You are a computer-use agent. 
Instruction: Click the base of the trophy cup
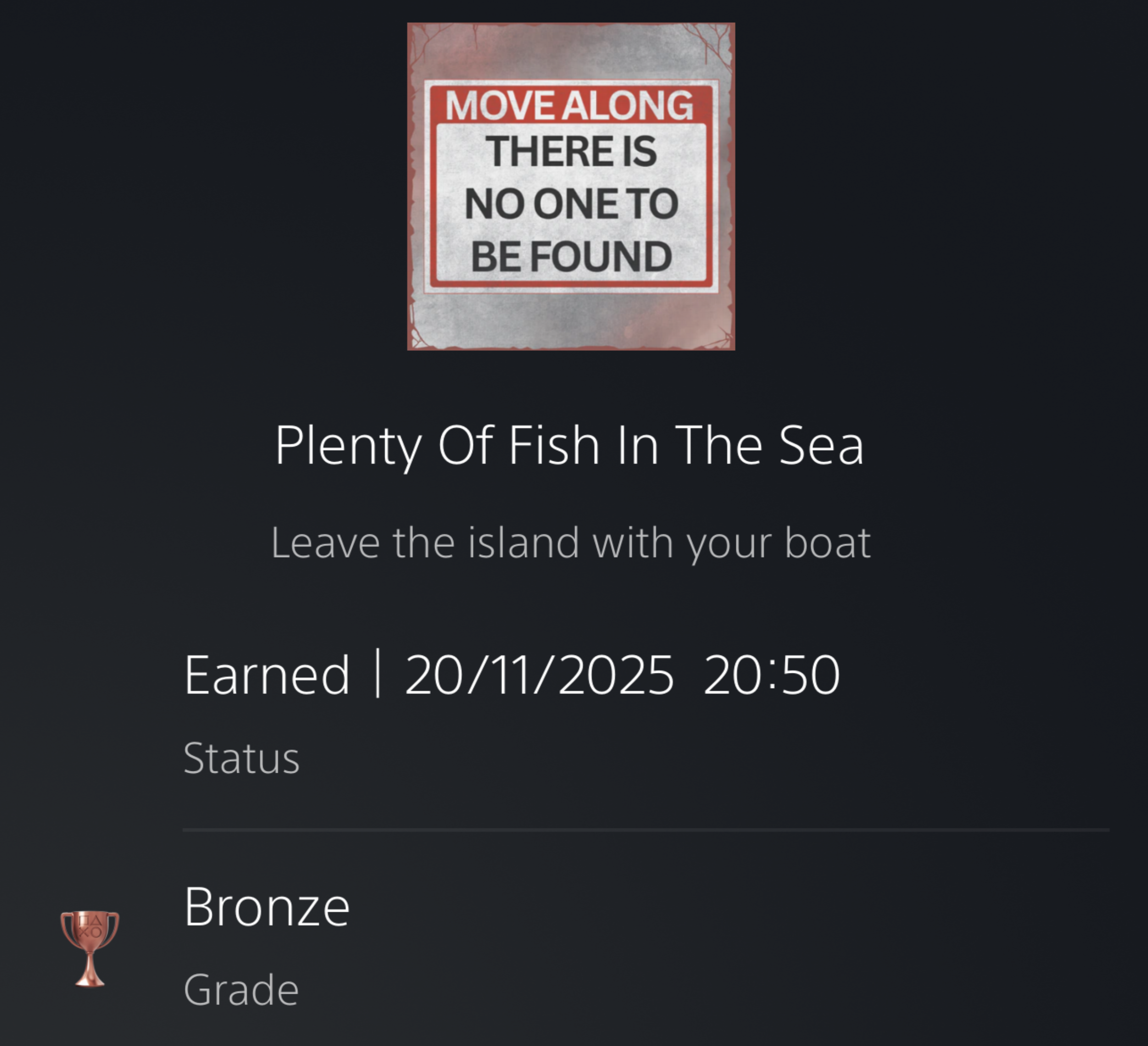90,981
